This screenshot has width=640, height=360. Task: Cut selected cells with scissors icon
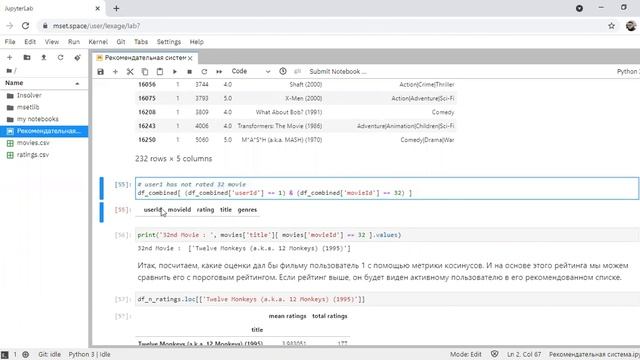coord(130,71)
